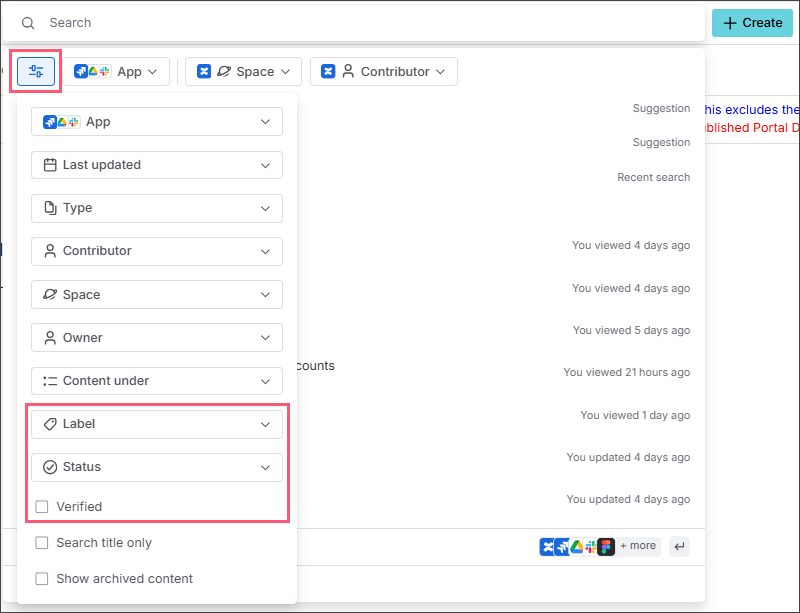Open the Contributor dropdown in the top bar
Screen dimensions: 800x613
click(384, 71)
